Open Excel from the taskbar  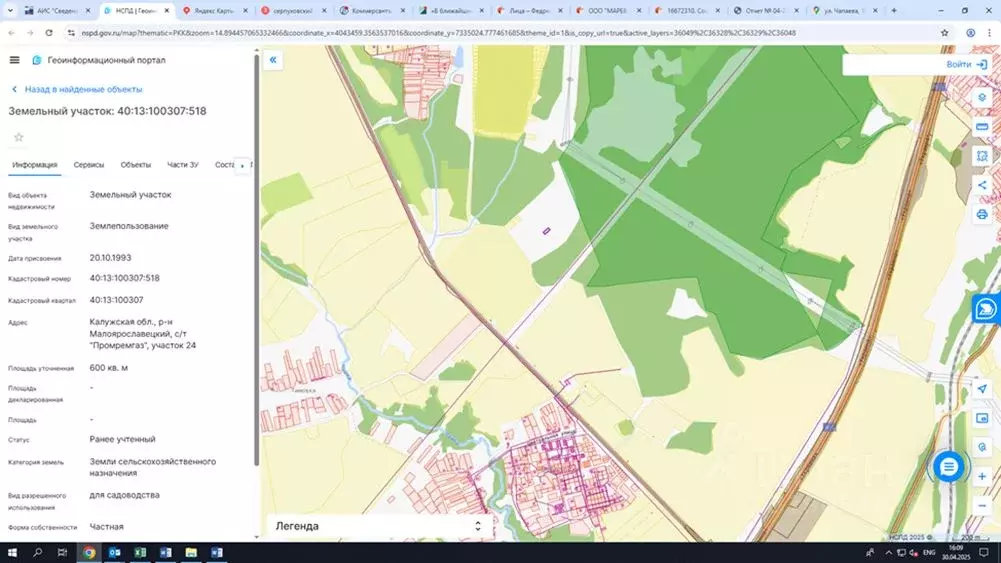click(x=140, y=552)
